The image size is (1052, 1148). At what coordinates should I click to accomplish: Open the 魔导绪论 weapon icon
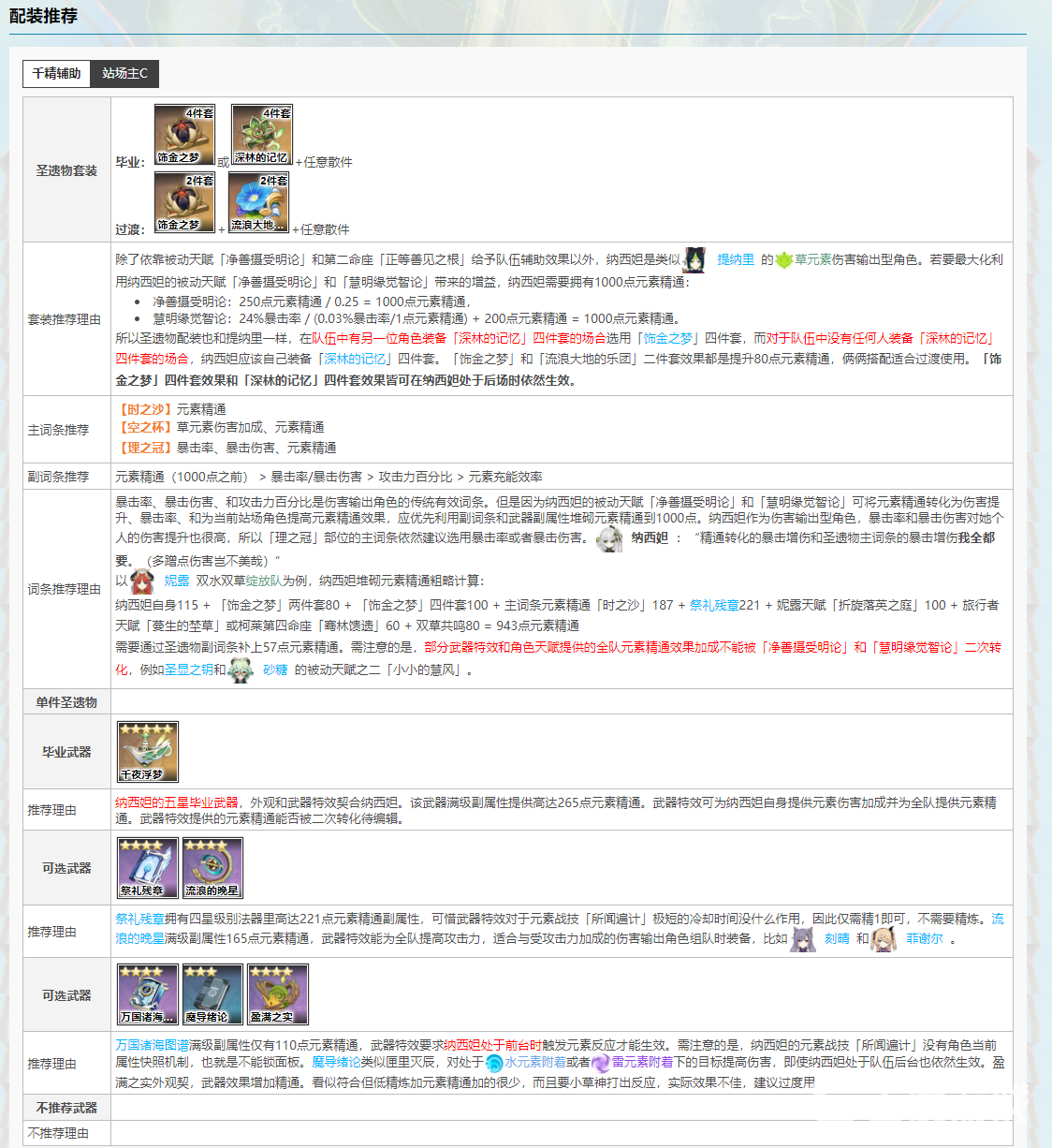[212, 994]
